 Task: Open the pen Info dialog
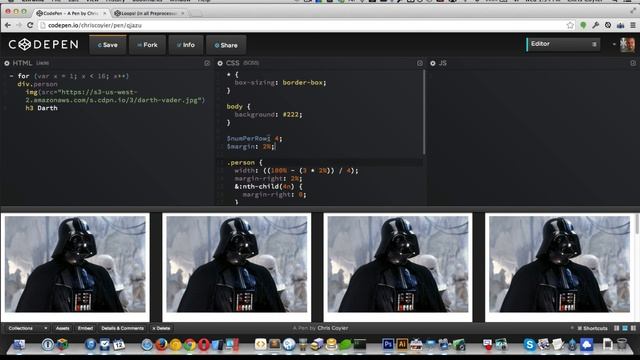pyautogui.click(x=186, y=45)
